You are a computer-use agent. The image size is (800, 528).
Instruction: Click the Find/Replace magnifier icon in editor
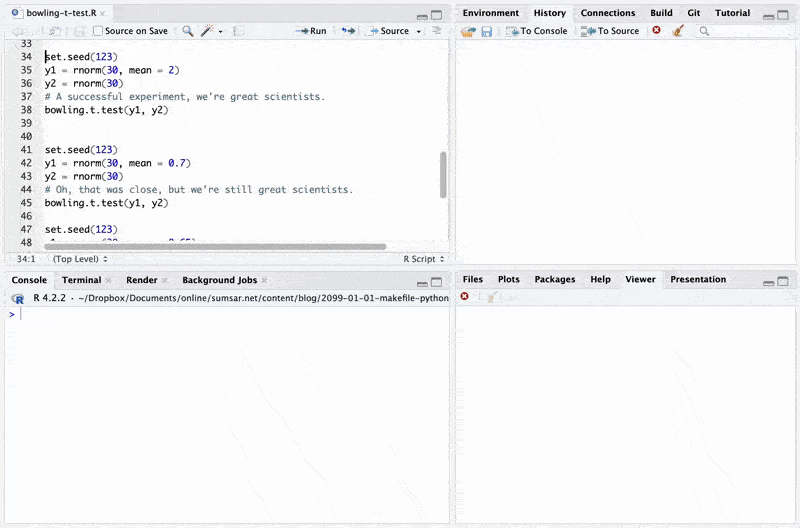(188, 31)
